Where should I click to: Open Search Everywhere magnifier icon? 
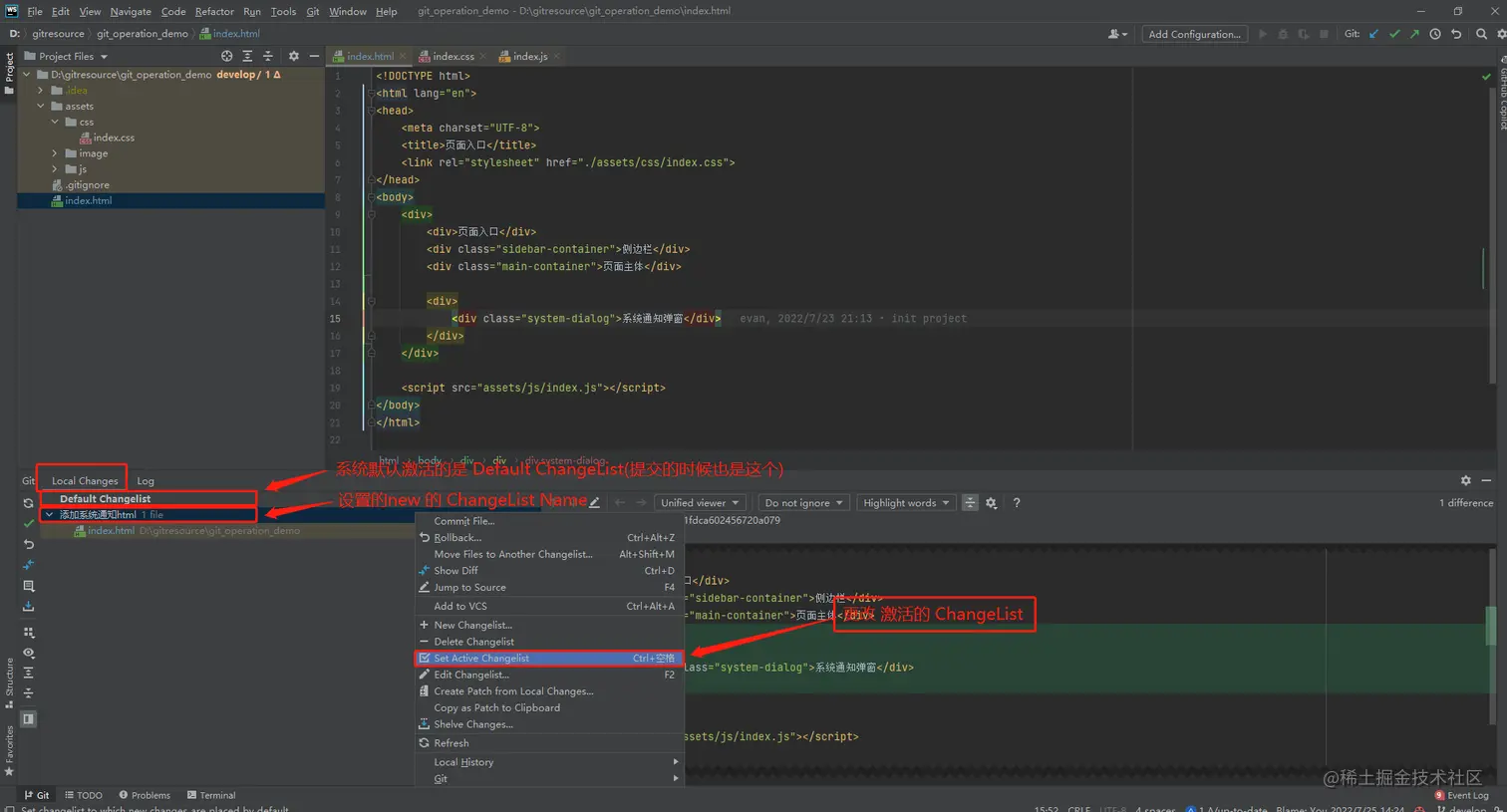click(1482, 33)
